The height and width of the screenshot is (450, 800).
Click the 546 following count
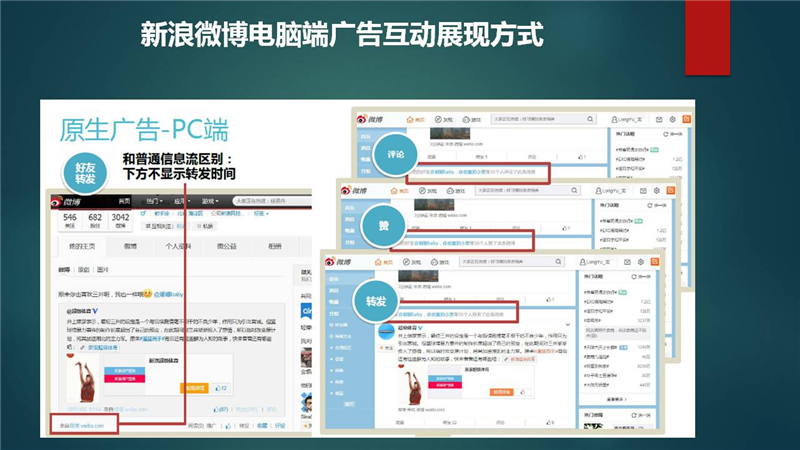(x=70, y=217)
